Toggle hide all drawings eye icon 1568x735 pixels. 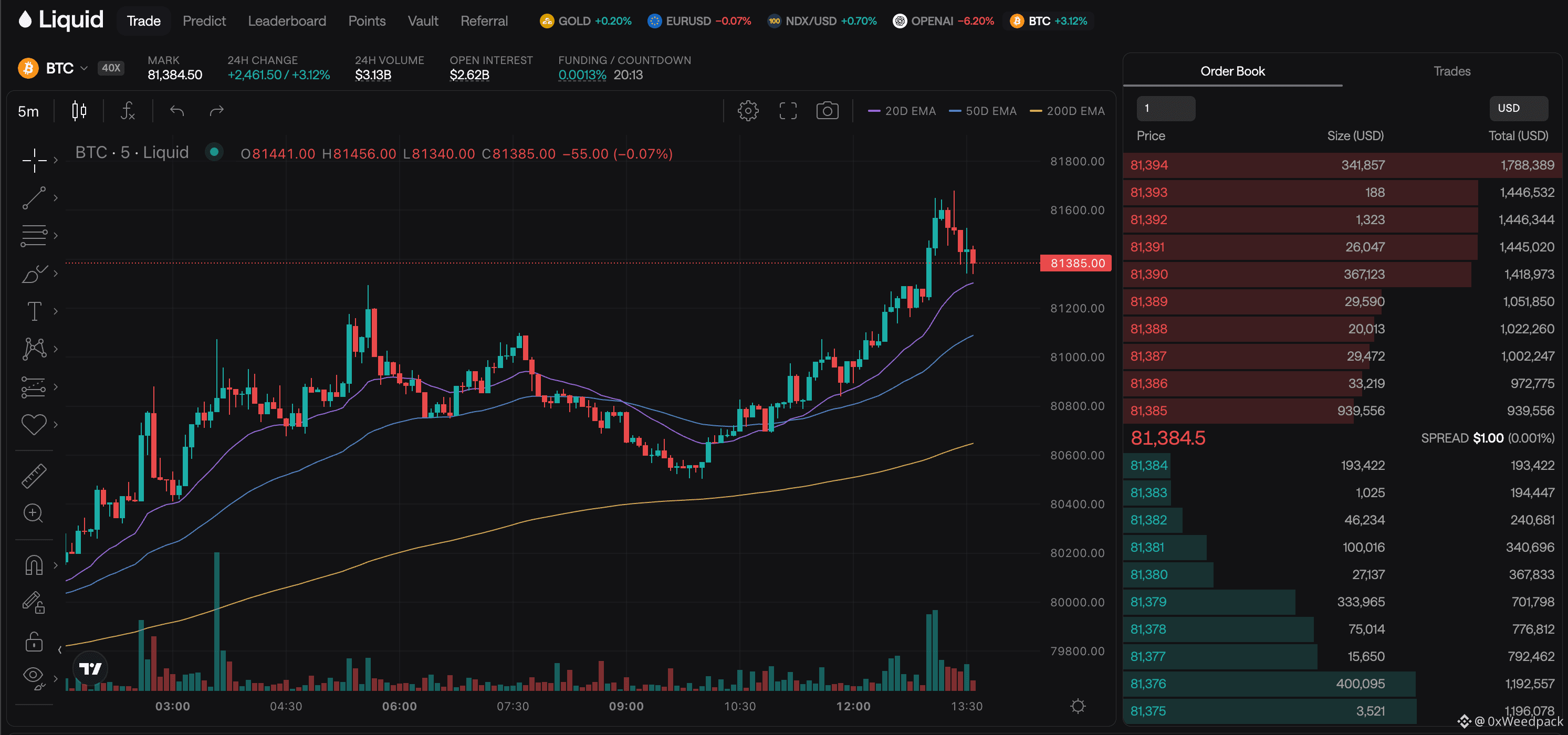[34, 678]
